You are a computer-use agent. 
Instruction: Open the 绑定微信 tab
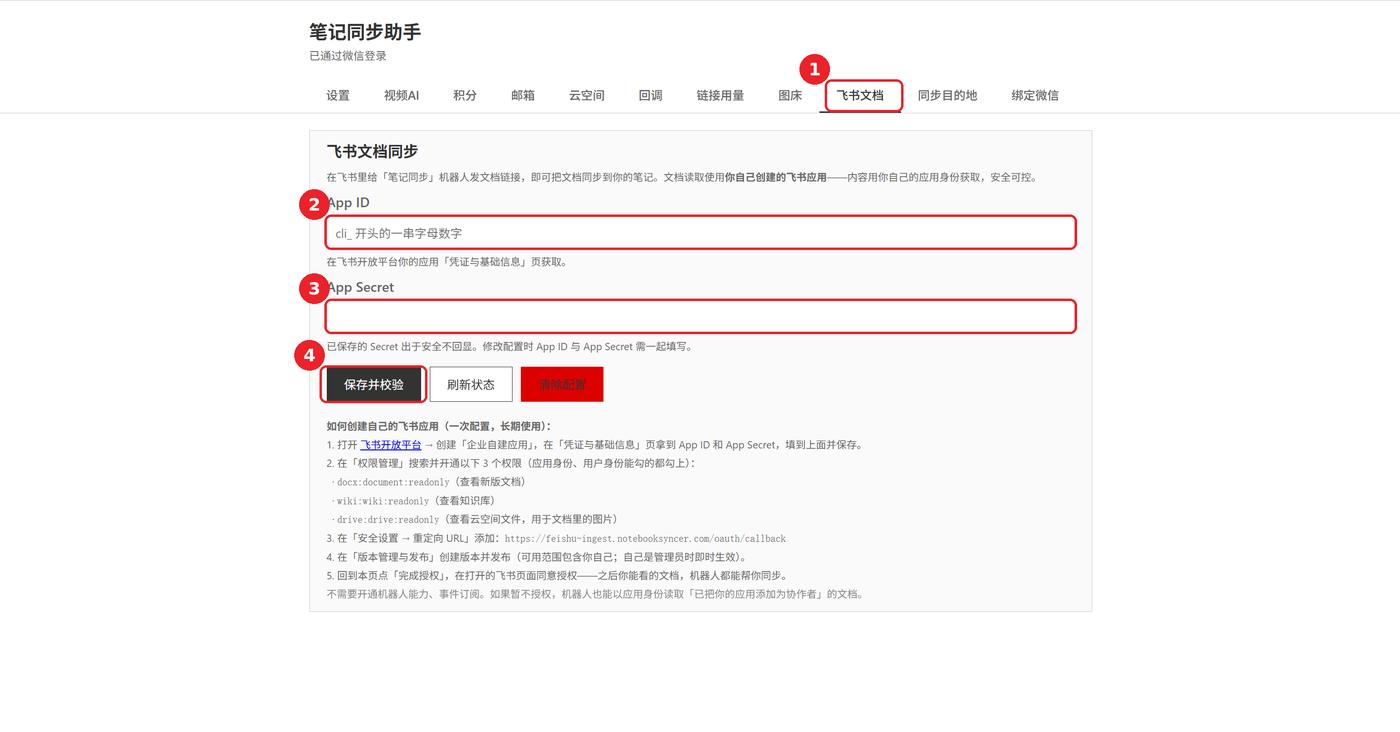pos(1035,96)
